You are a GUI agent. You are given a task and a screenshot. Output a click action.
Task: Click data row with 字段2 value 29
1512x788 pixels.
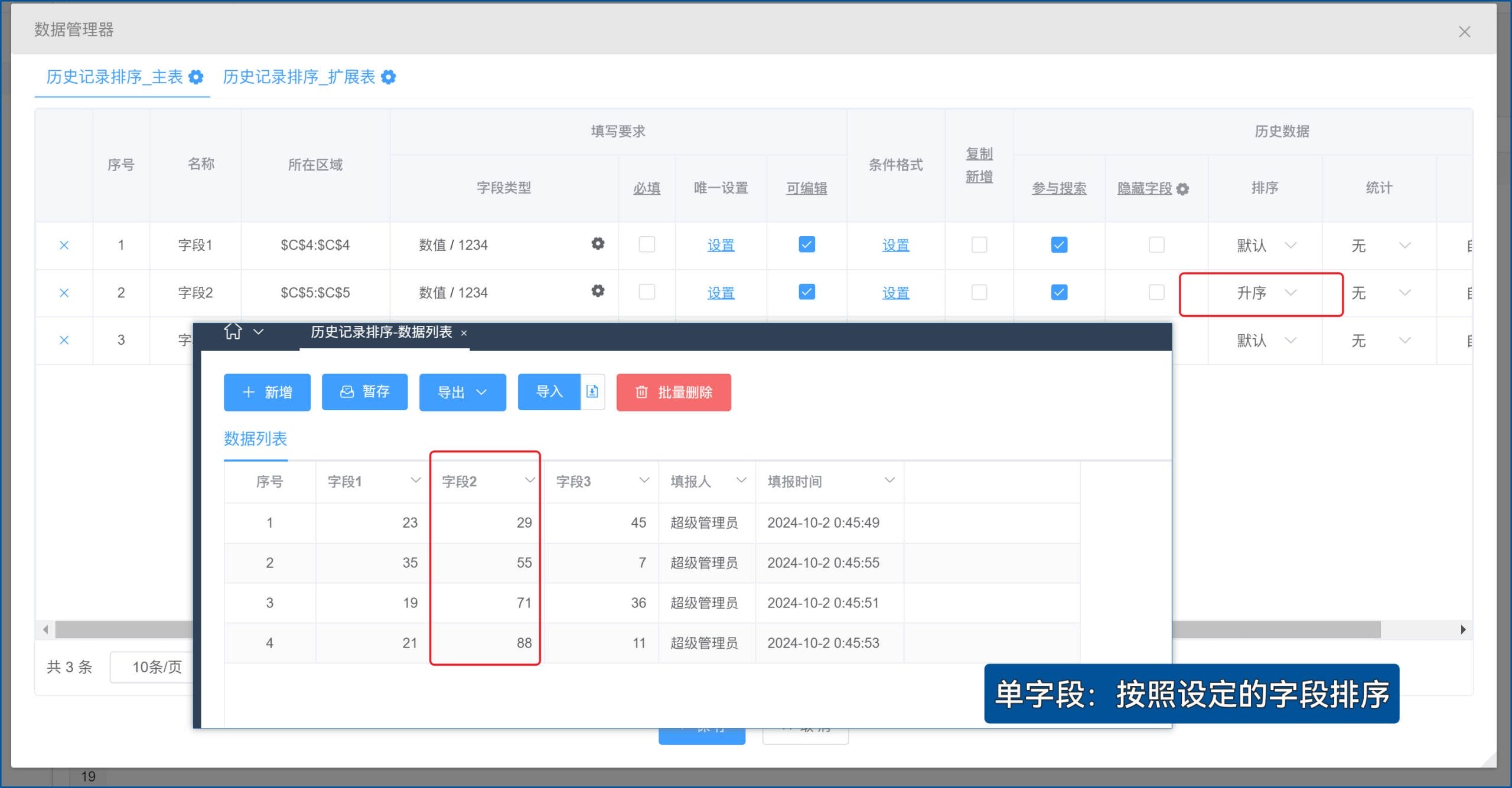point(652,522)
